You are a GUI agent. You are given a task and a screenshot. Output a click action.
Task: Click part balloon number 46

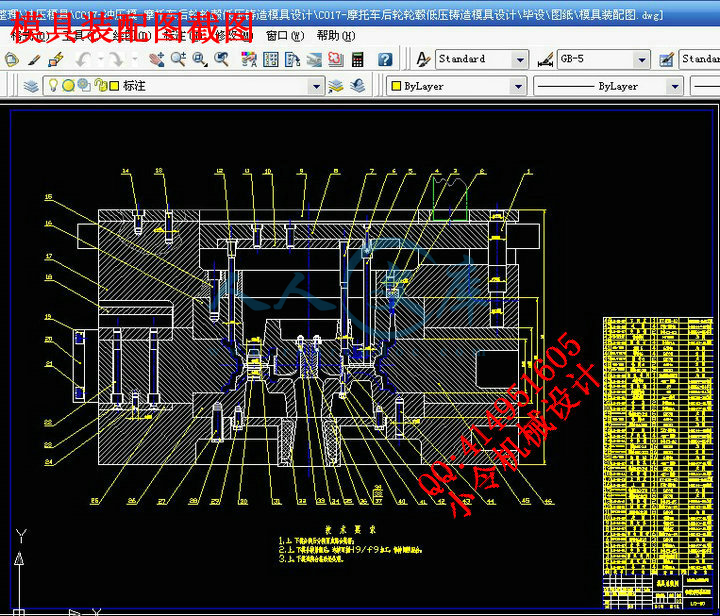click(x=548, y=501)
